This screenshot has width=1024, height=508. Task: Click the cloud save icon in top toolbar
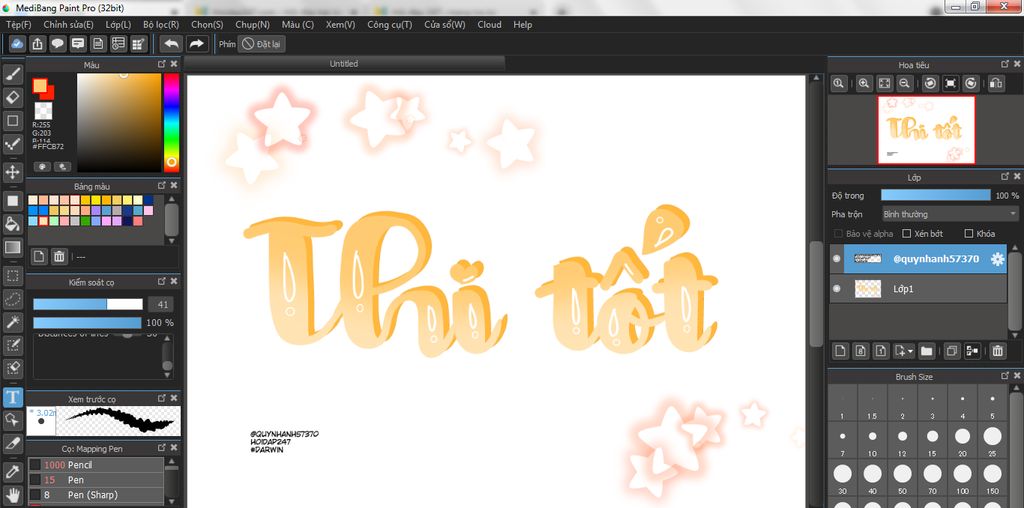click(x=18, y=44)
